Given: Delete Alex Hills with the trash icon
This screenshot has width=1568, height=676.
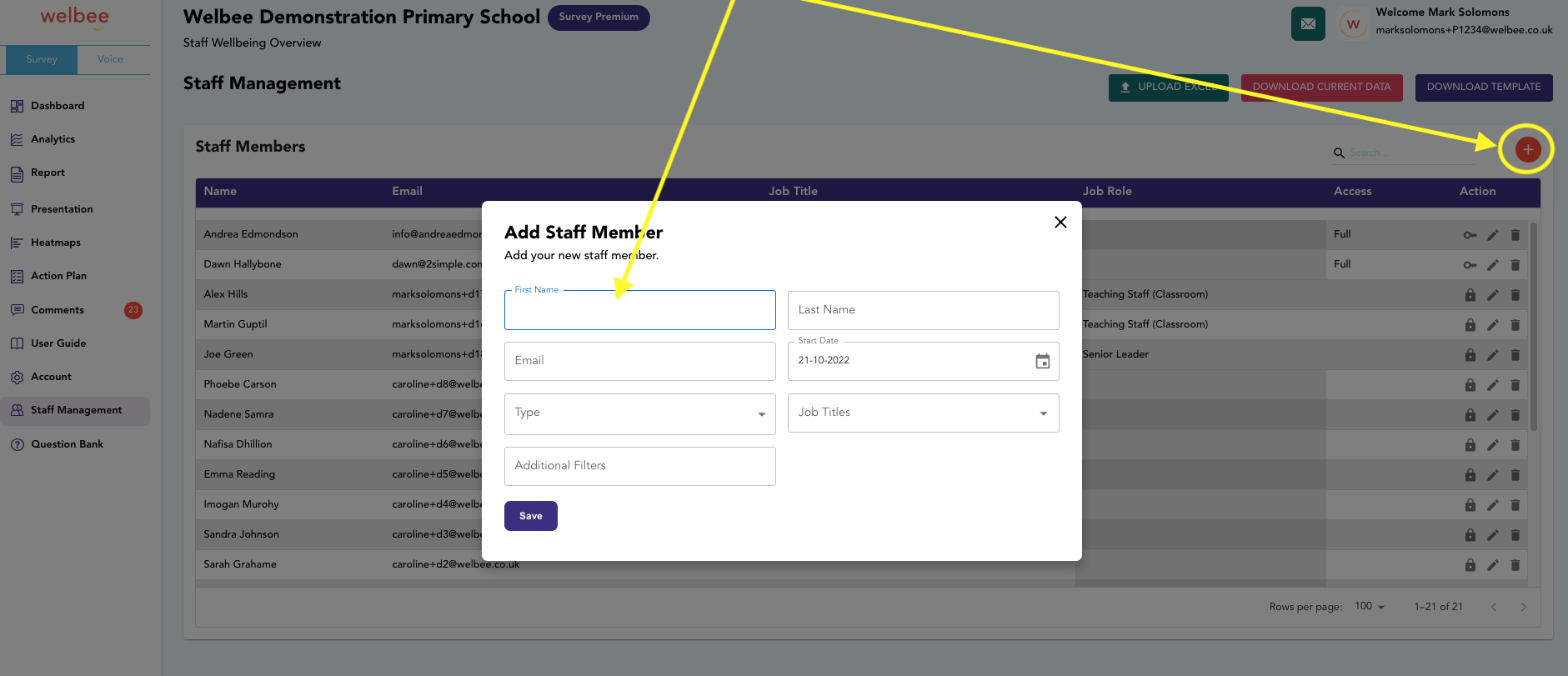Looking at the screenshot, I should (x=1515, y=295).
